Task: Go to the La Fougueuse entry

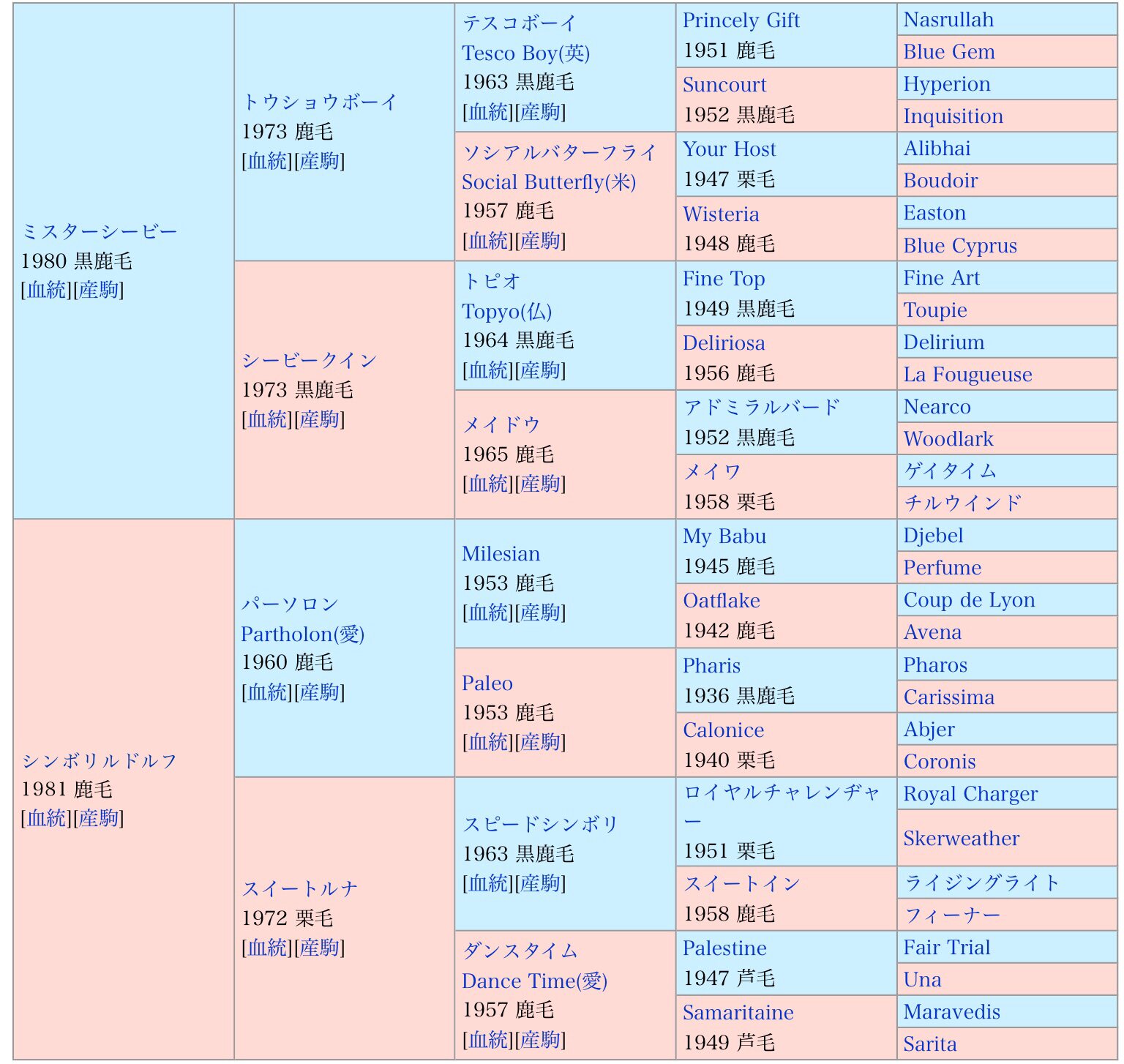Action: pos(967,375)
